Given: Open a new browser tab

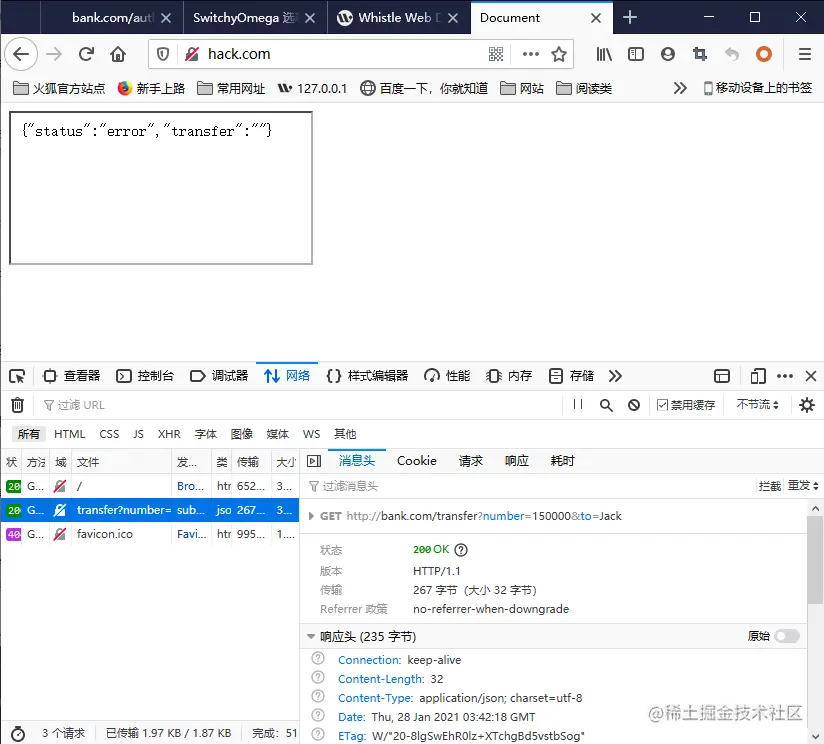Looking at the screenshot, I should (630, 18).
